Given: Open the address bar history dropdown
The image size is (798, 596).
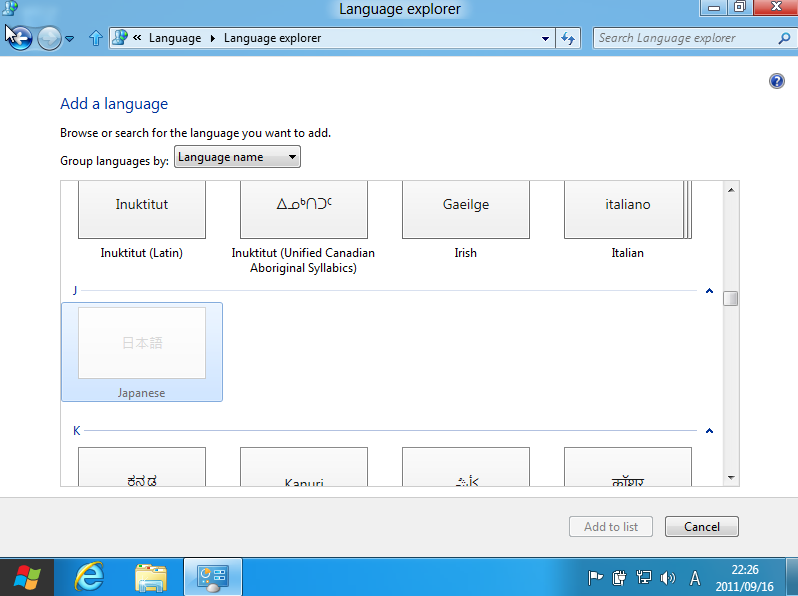Looking at the screenshot, I should (x=545, y=39).
